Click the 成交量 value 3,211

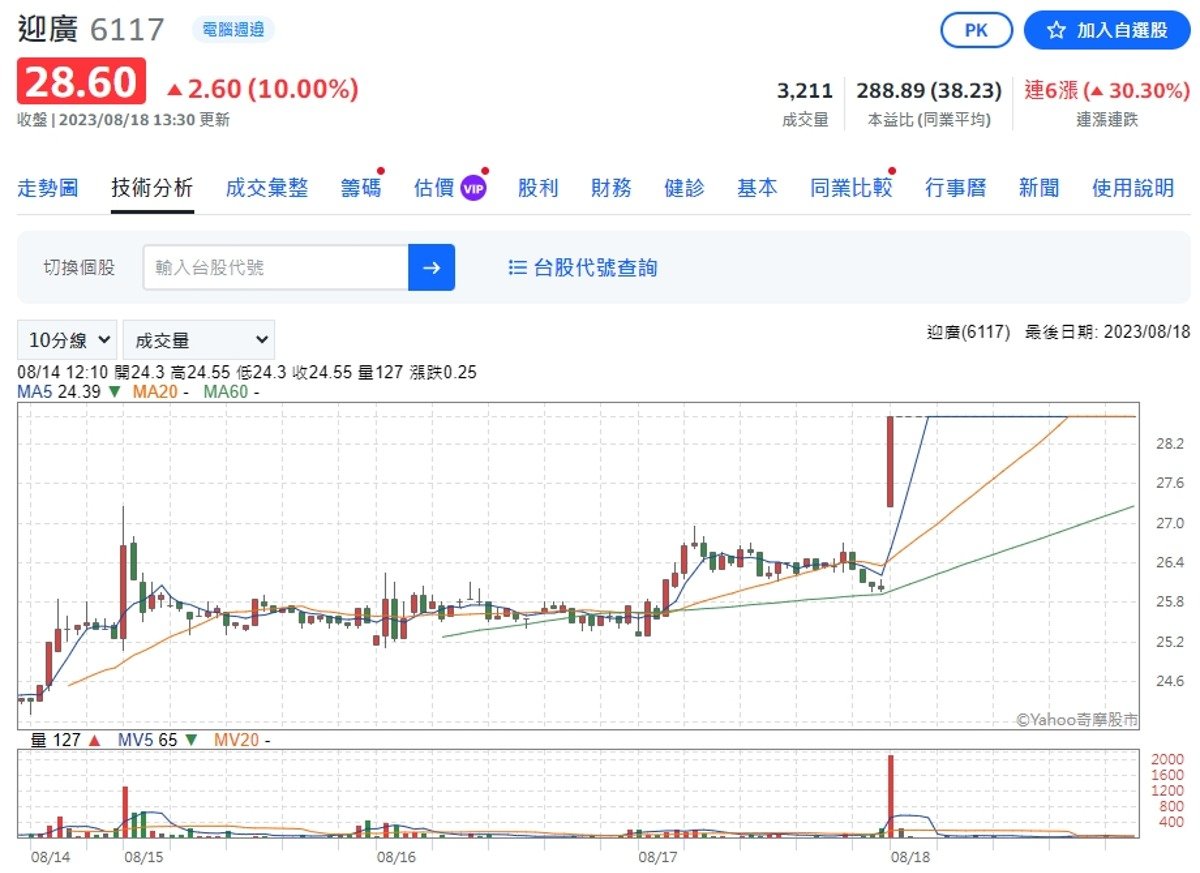tap(805, 90)
